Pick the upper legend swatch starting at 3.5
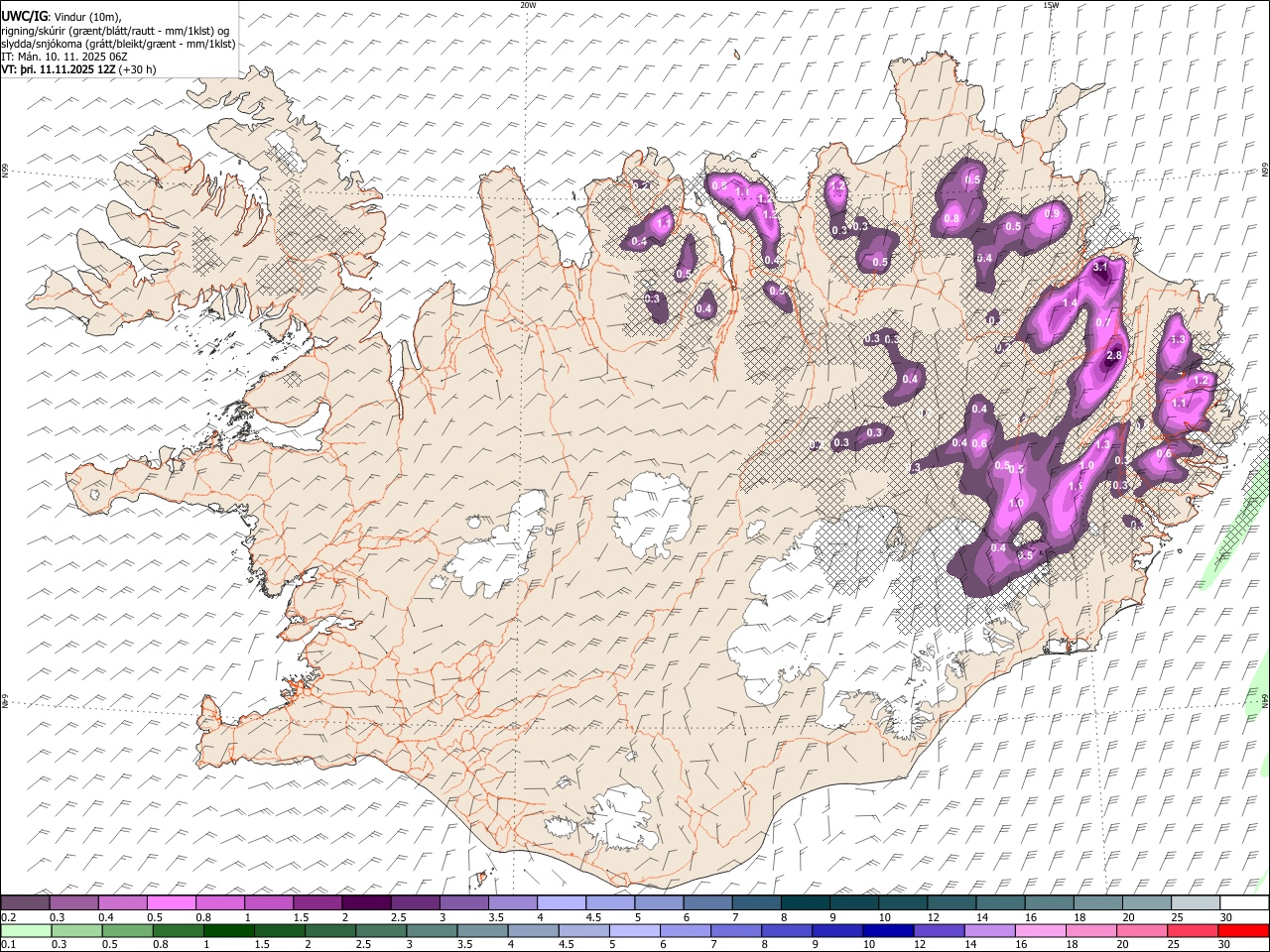 512,903
